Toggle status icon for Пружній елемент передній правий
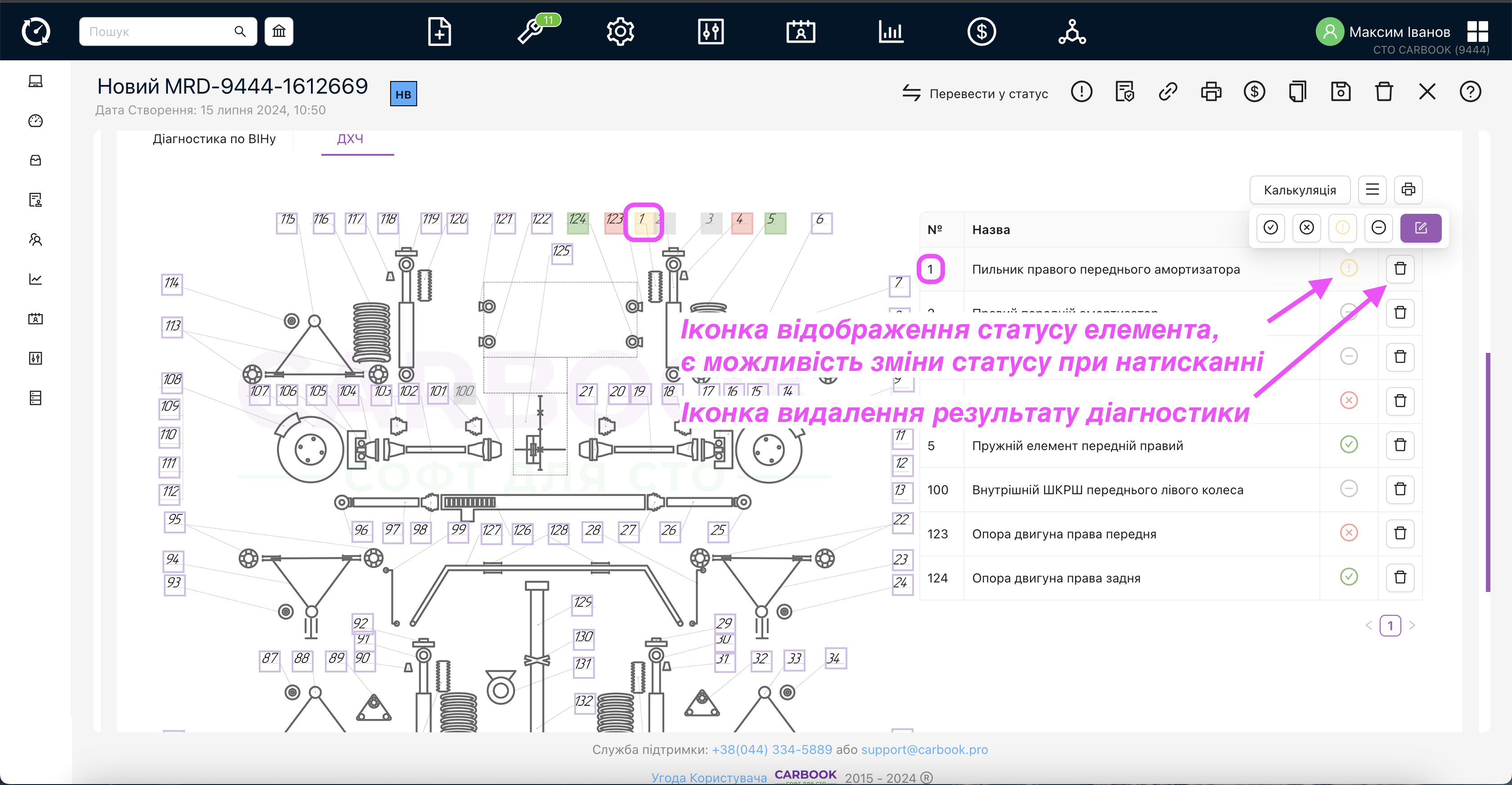The width and height of the screenshot is (1512, 785). [x=1349, y=444]
